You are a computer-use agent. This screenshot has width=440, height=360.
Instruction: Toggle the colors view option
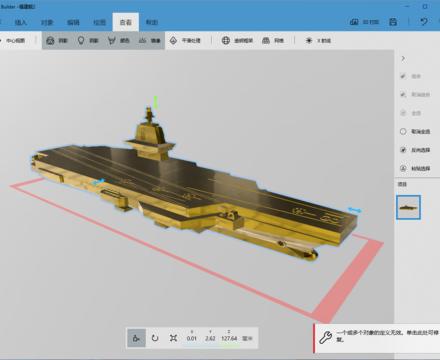118,40
